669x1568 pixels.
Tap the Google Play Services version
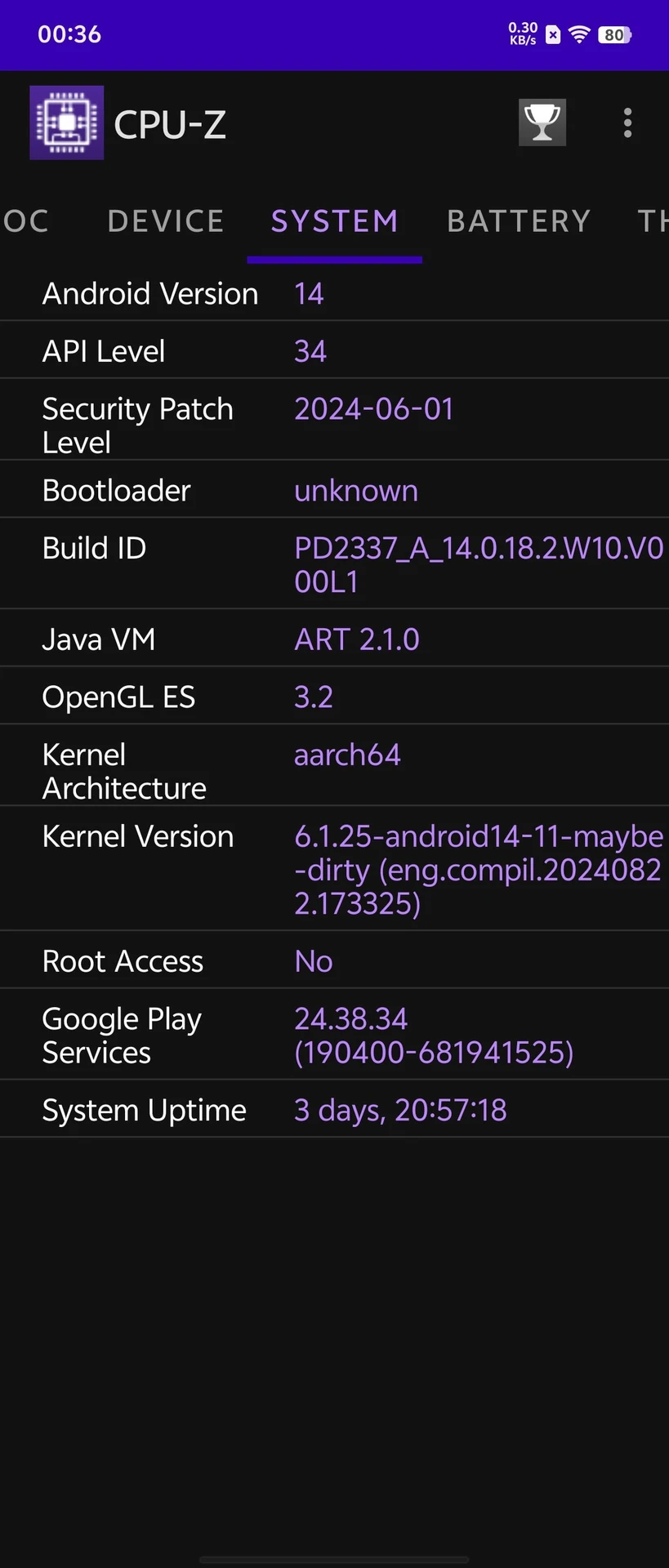(x=434, y=1036)
